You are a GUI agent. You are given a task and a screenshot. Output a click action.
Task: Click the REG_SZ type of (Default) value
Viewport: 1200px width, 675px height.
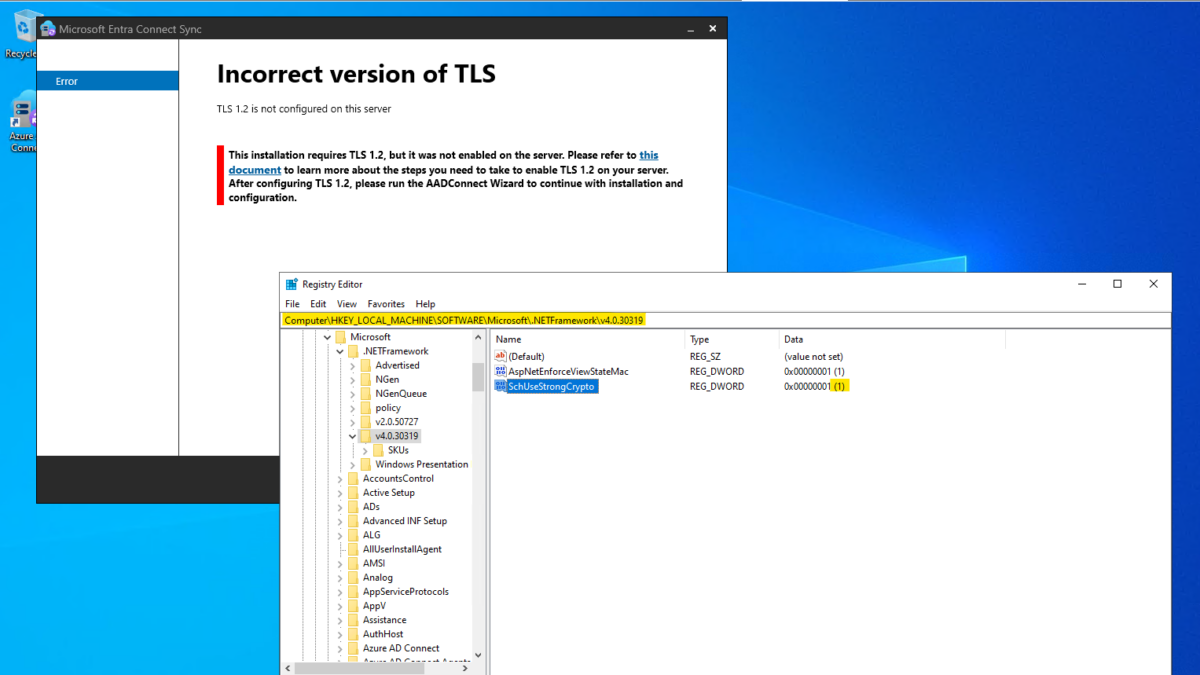(x=707, y=357)
